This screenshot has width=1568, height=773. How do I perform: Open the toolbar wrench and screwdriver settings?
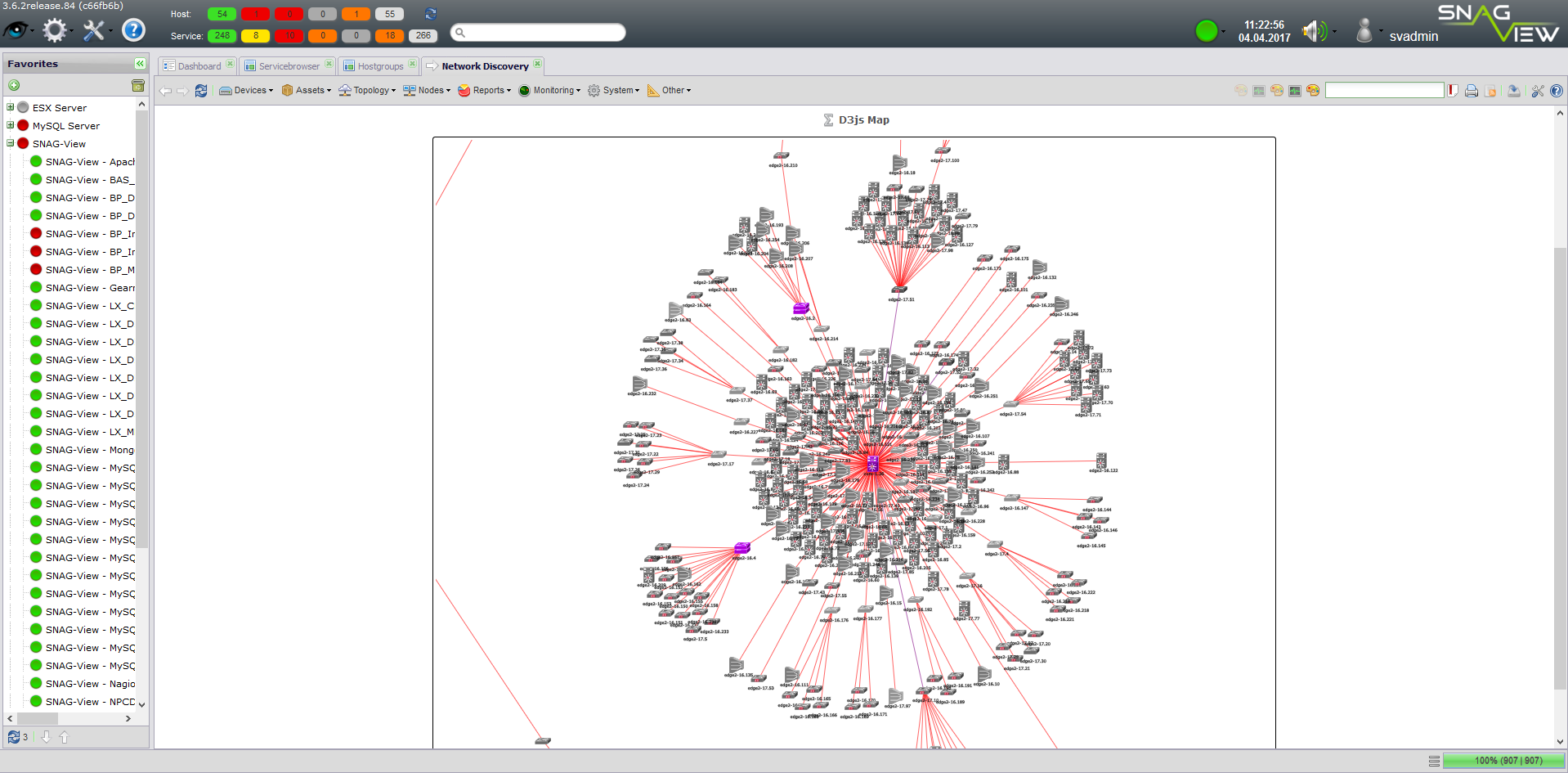pos(1538,91)
